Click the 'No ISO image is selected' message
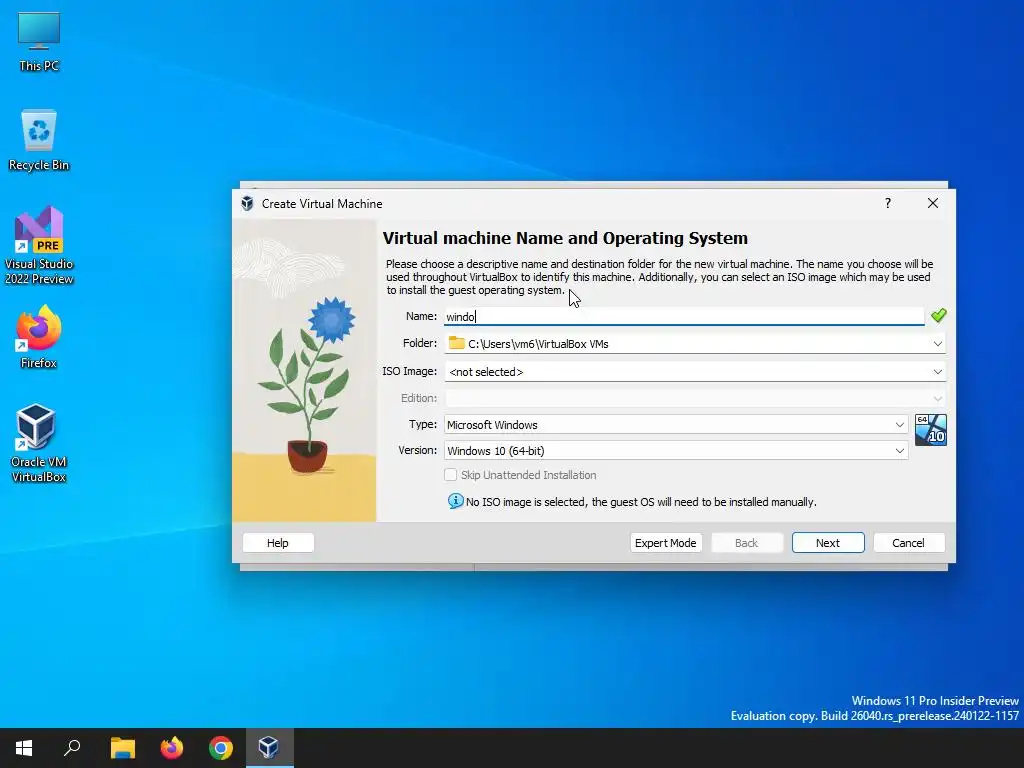This screenshot has width=1024, height=768. (x=641, y=502)
